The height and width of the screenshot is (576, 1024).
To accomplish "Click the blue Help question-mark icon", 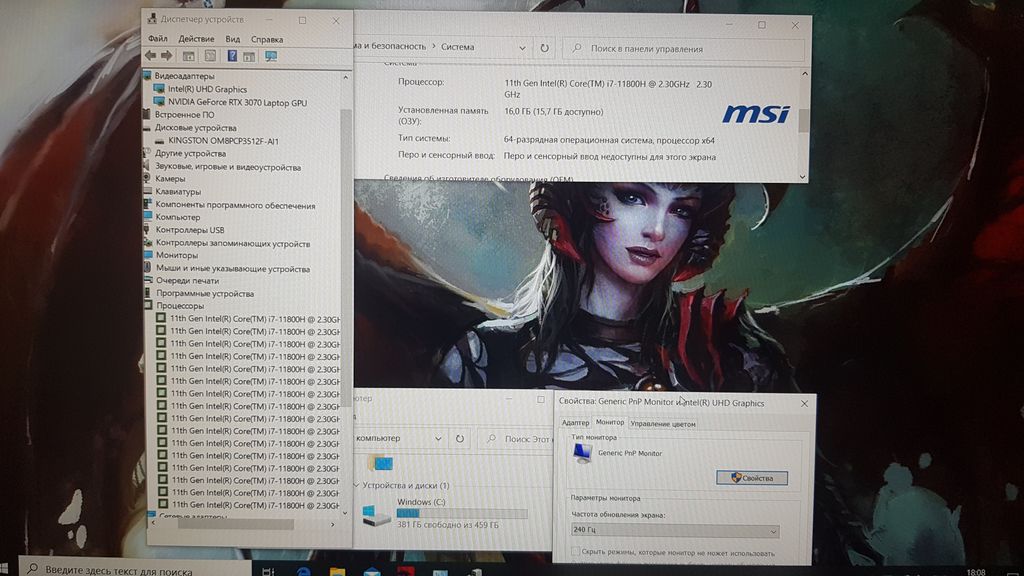I will [232, 56].
